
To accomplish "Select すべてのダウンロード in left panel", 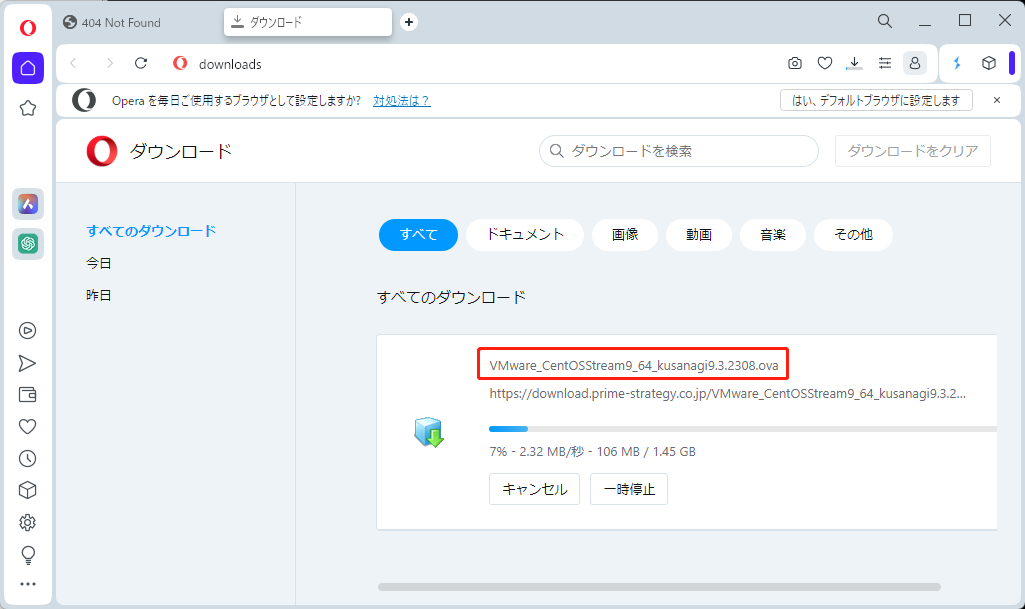I will (x=151, y=231).
